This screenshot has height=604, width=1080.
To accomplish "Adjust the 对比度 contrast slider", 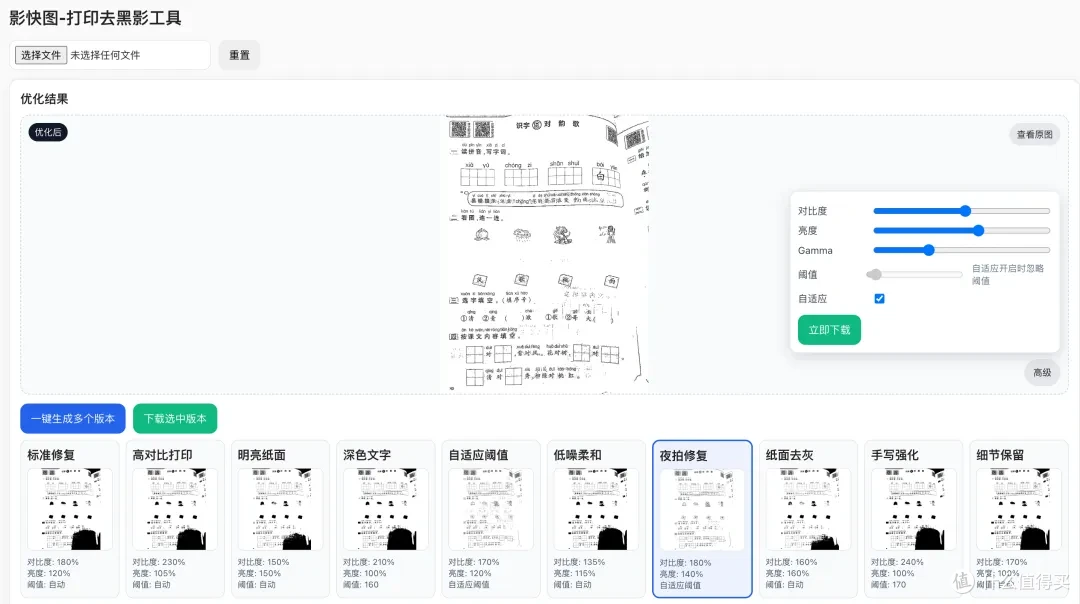I will pyautogui.click(x=961, y=211).
